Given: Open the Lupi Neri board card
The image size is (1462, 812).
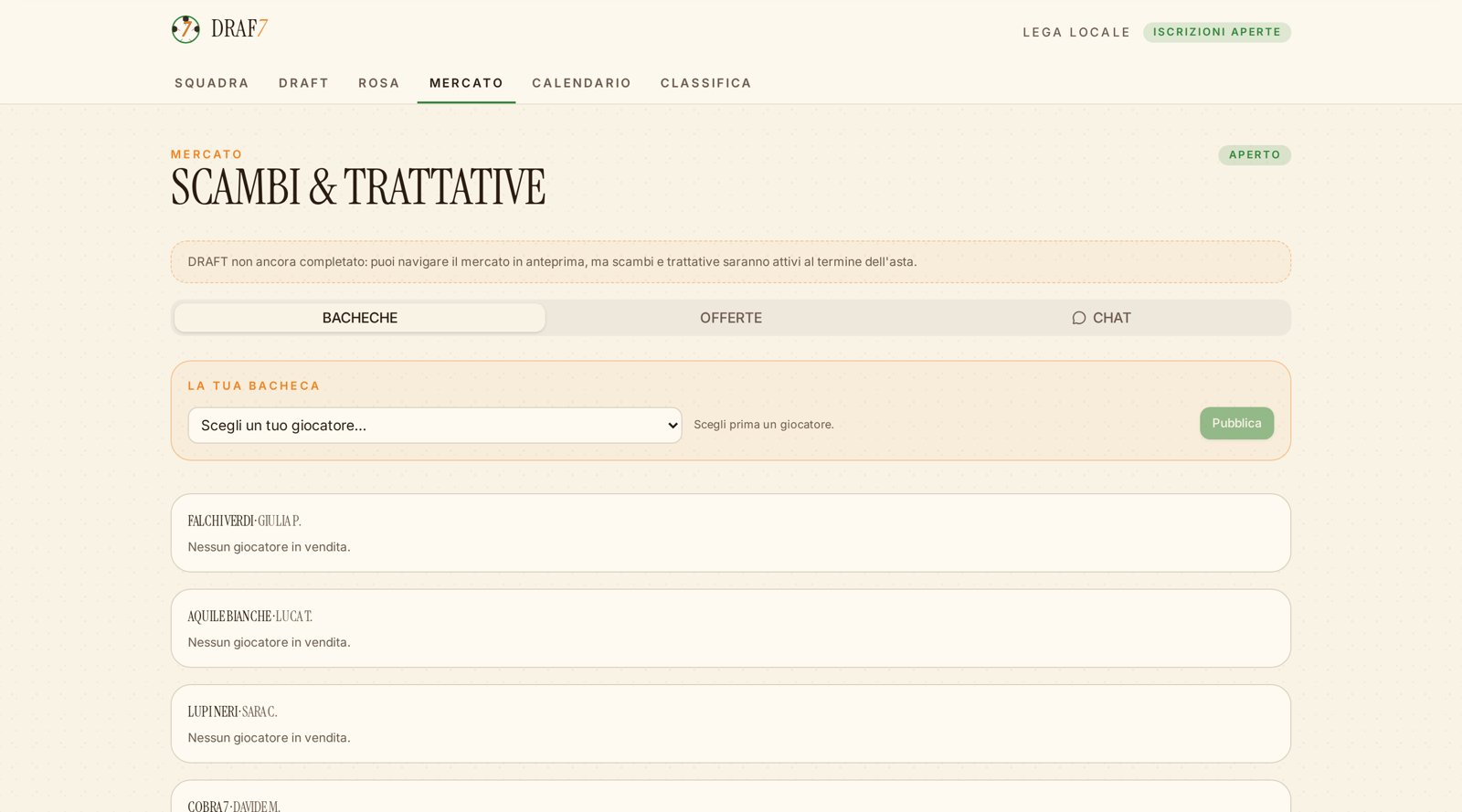Looking at the screenshot, I should point(731,723).
